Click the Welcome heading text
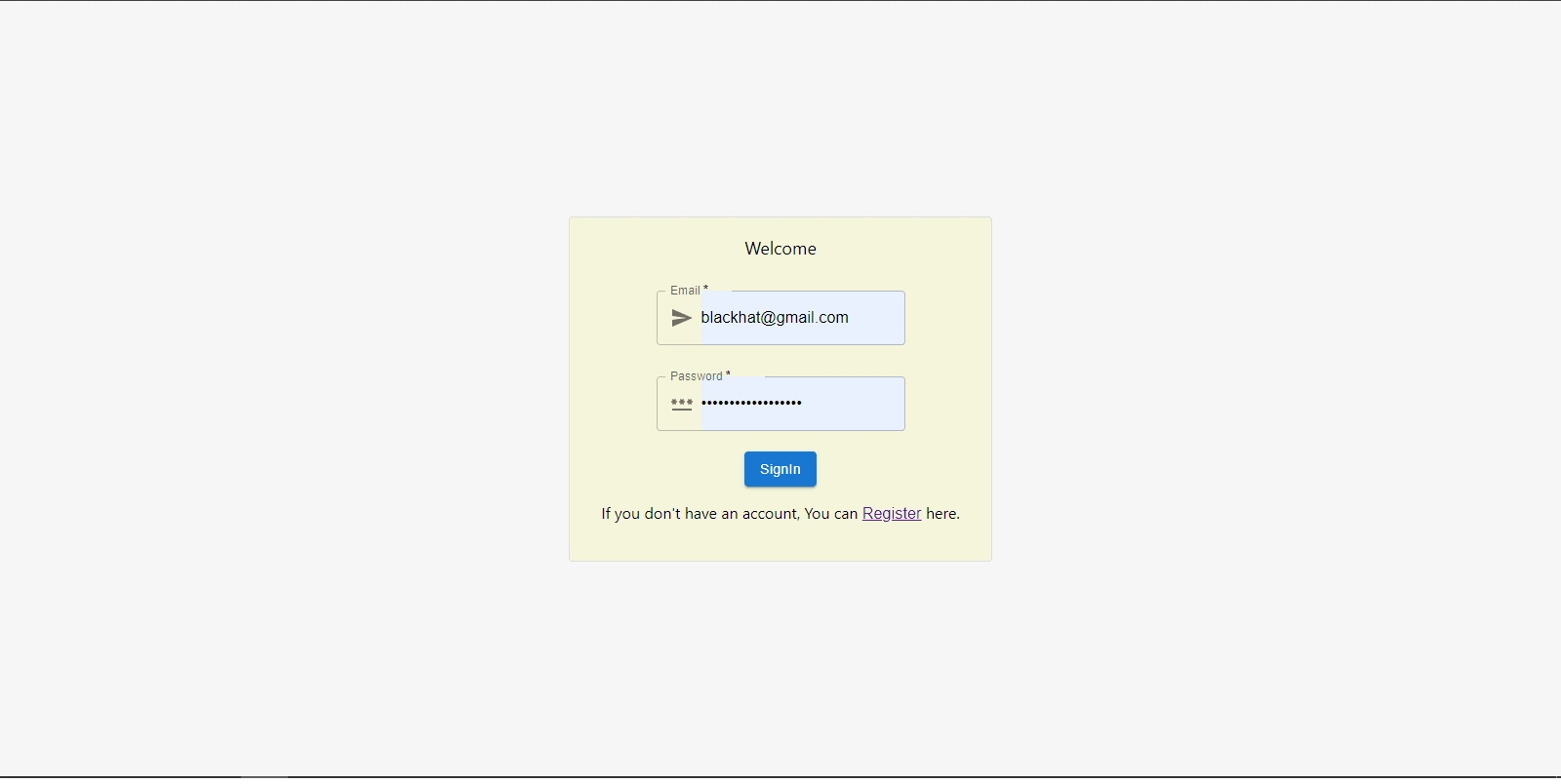Viewport: 1561px width, 784px height. [x=780, y=249]
